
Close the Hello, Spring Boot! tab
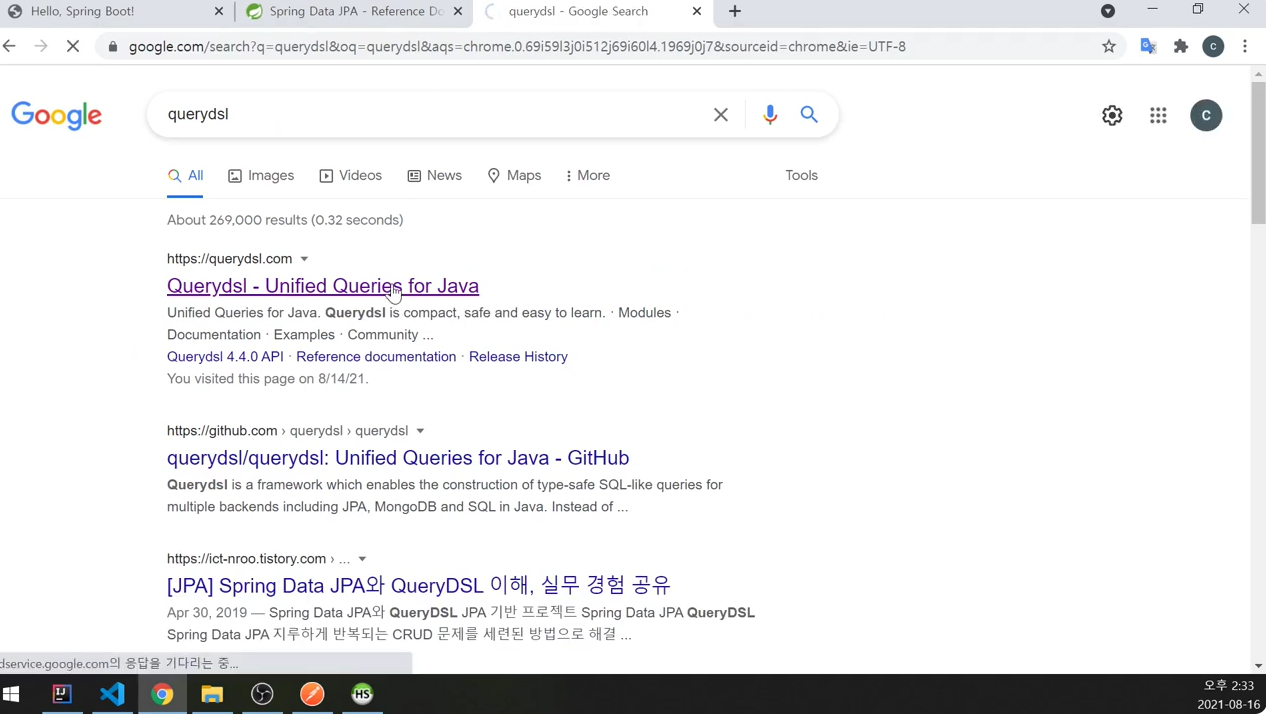click(219, 11)
